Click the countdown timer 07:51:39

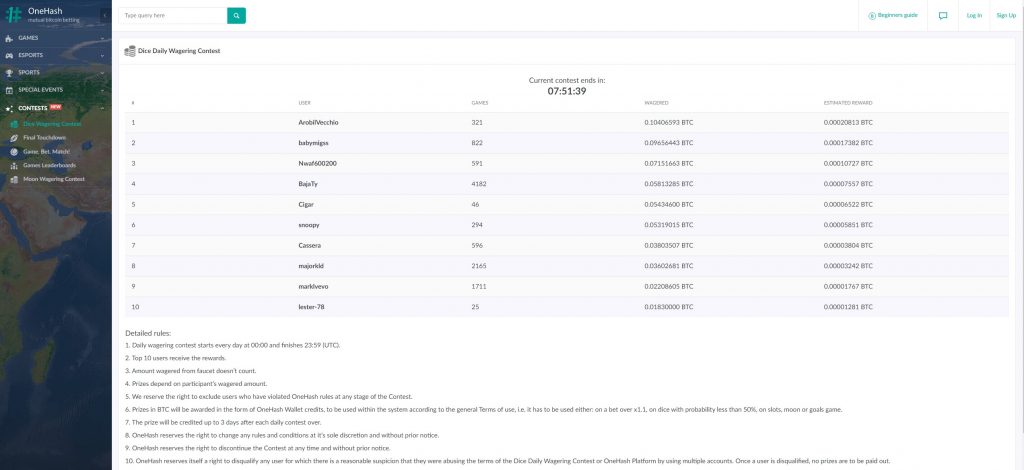tap(567, 91)
